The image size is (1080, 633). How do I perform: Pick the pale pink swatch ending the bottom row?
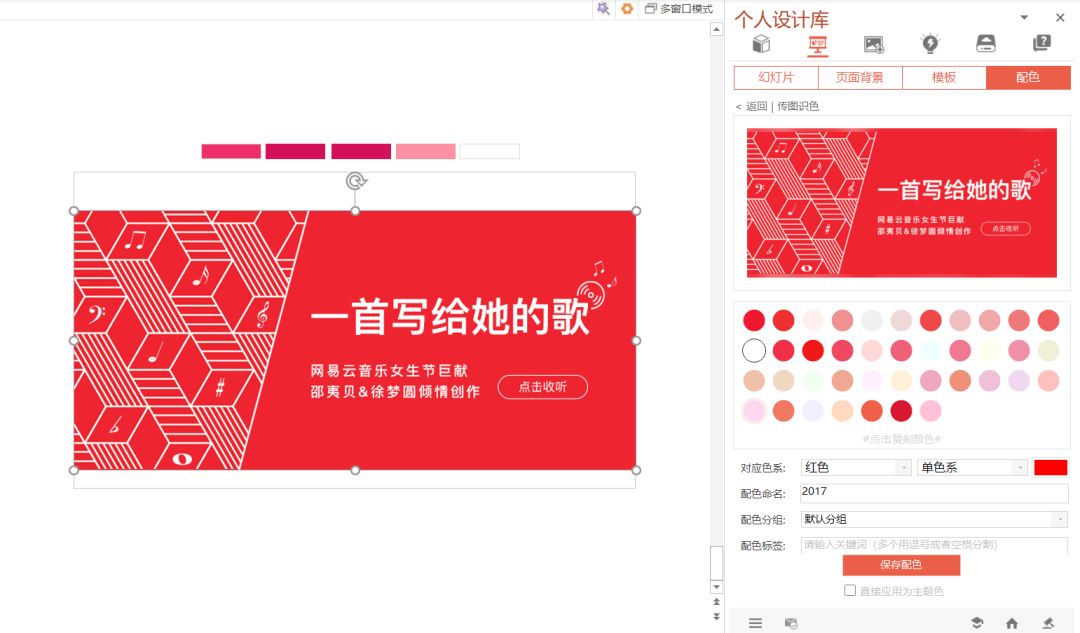(x=931, y=411)
